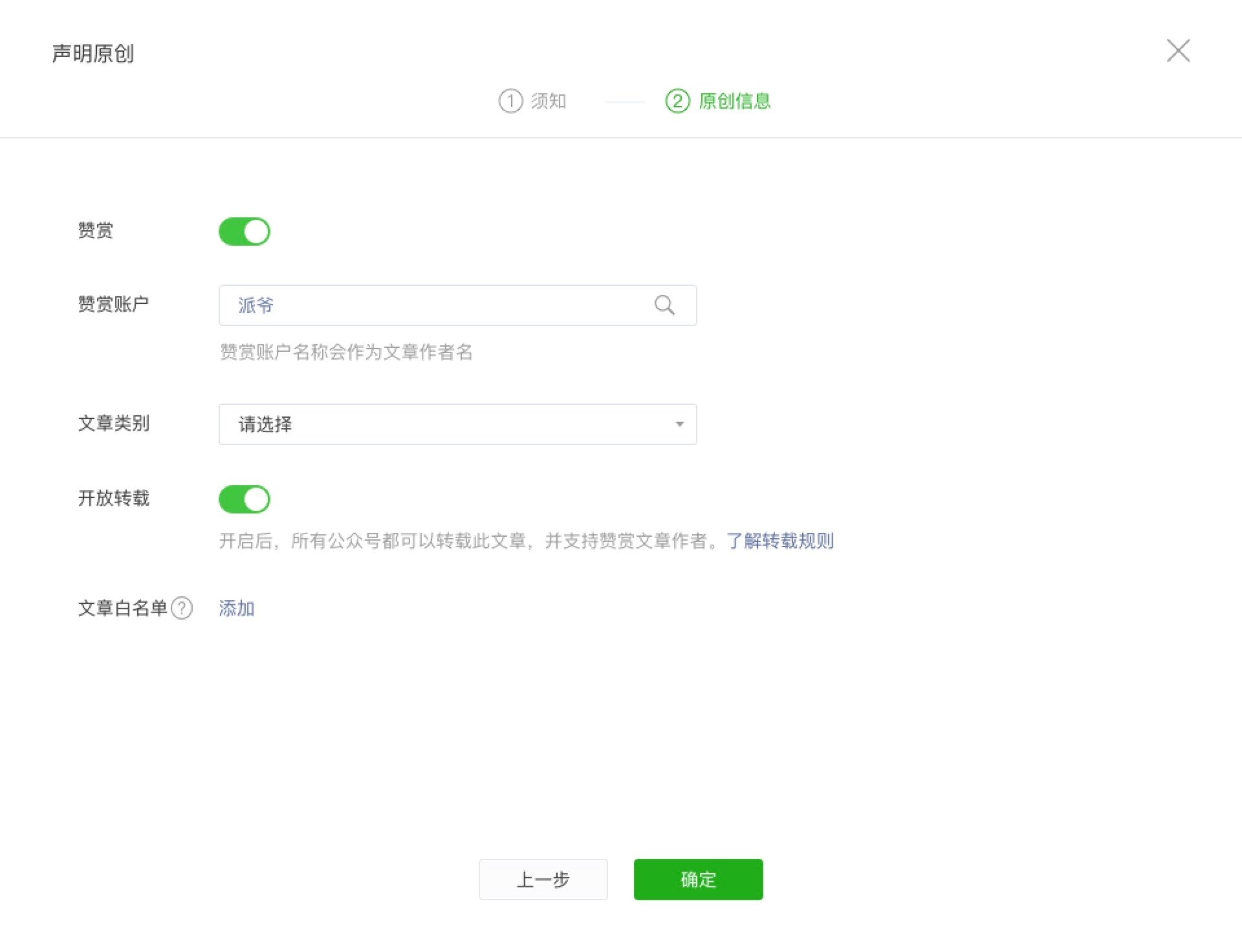
Task: Click hint text 赞赏账户名称会作为文章作者名
Action: [x=346, y=352]
